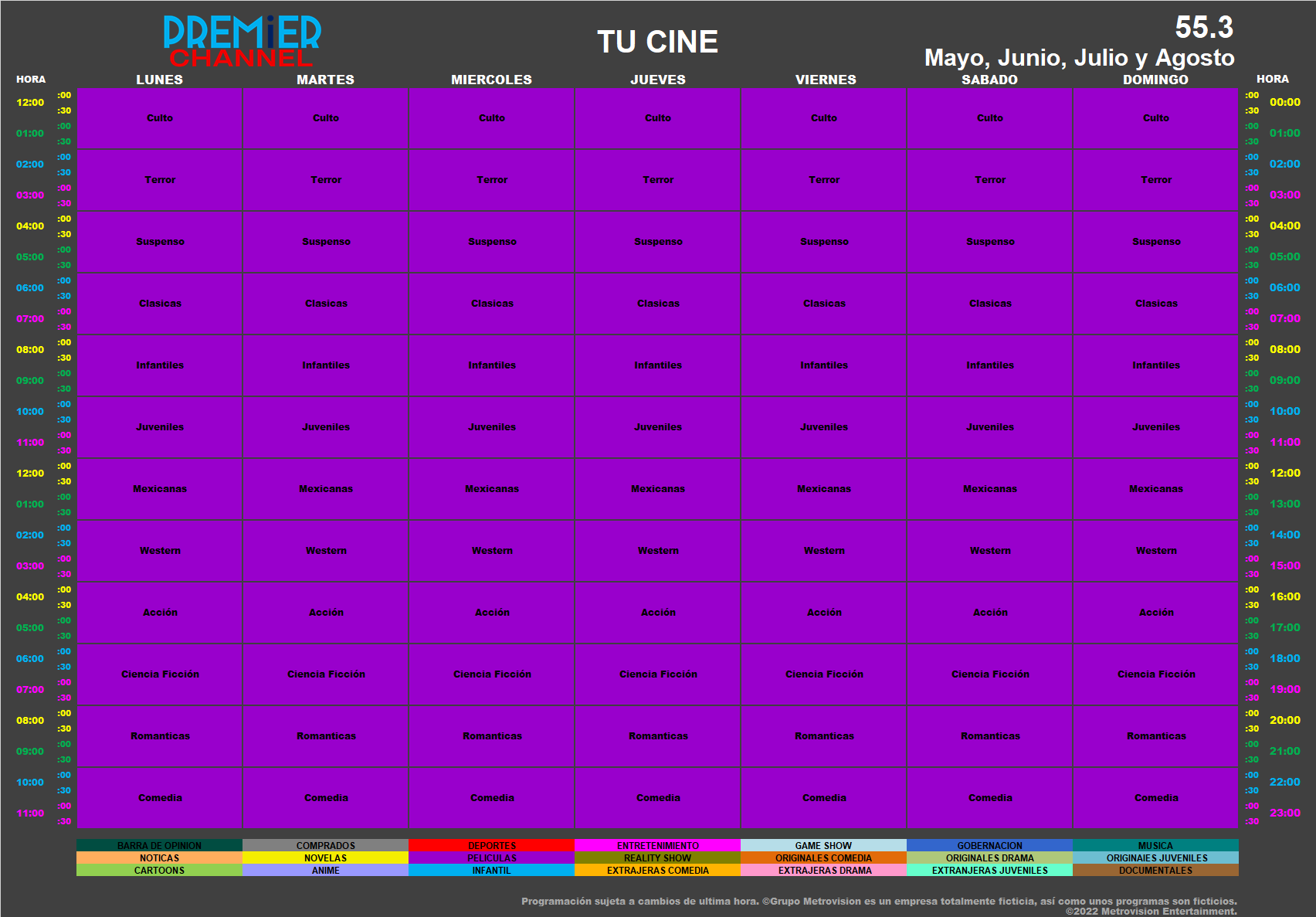Select the JUEVES column header

[x=658, y=80]
